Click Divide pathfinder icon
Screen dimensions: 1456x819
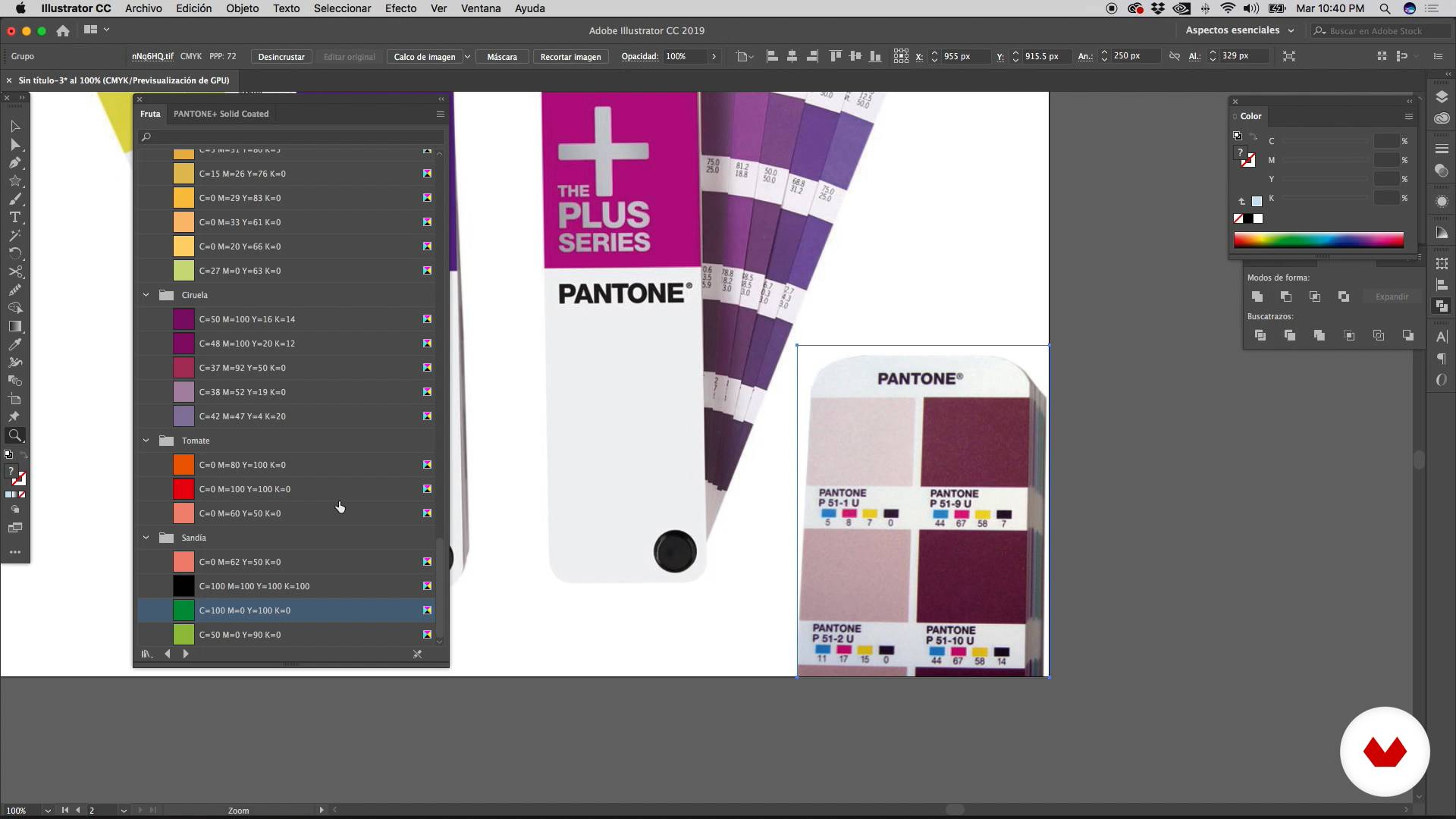click(x=1260, y=335)
